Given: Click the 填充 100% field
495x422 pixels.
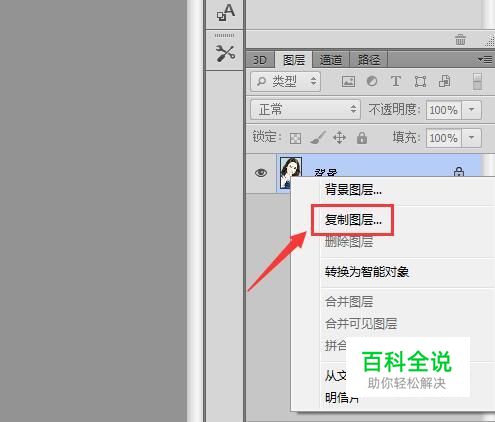Looking at the screenshot, I should [444, 138].
